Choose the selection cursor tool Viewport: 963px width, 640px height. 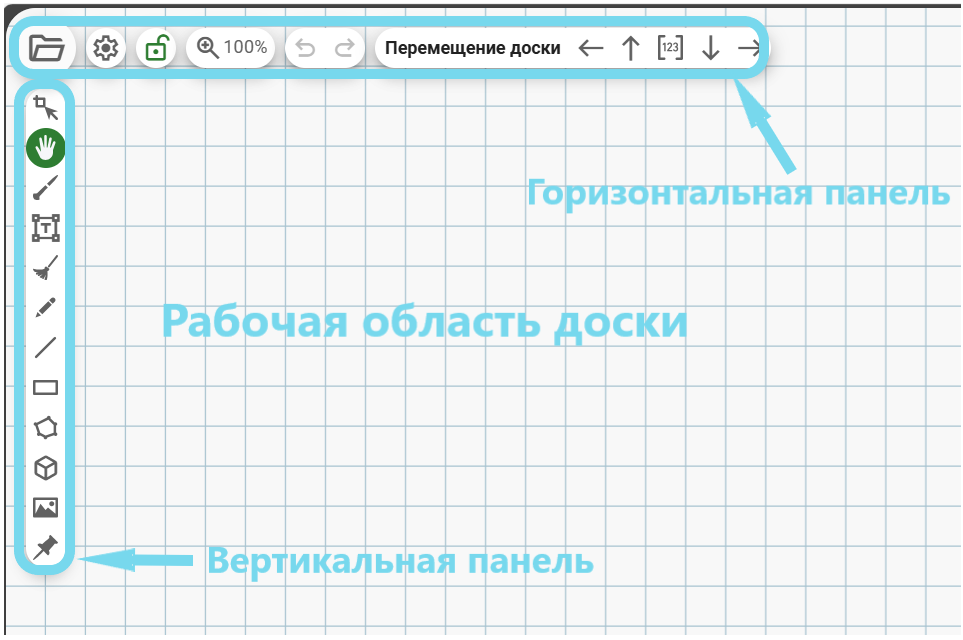click(x=46, y=107)
